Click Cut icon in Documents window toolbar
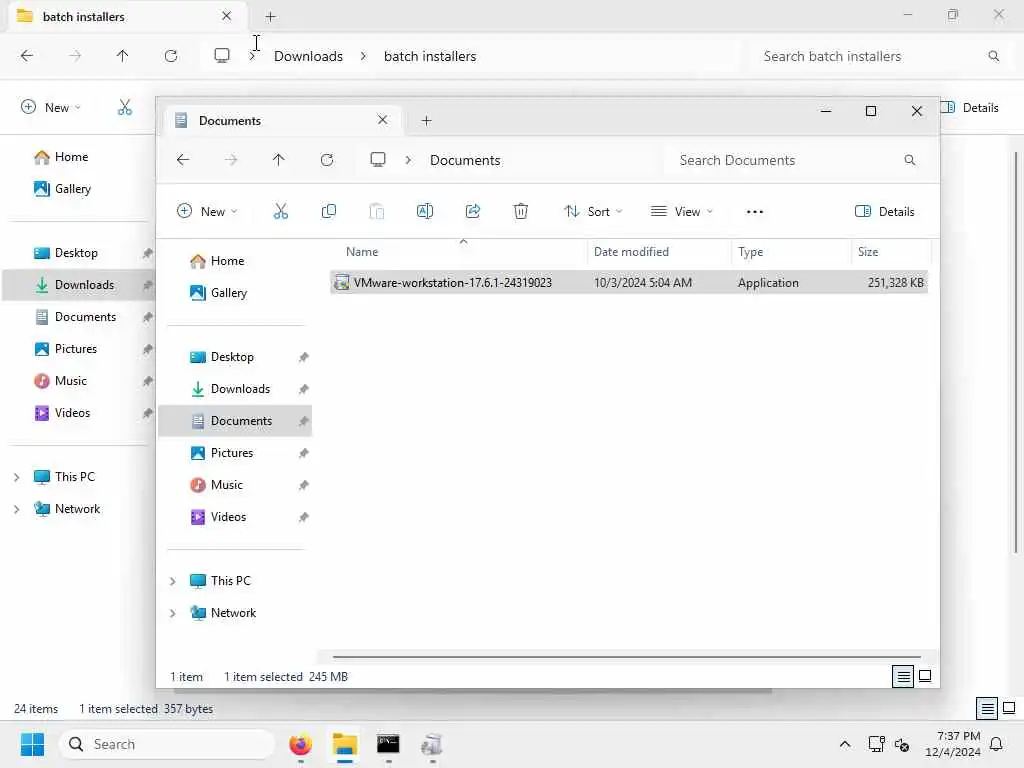Image resolution: width=1024 pixels, height=768 pixels. point(280,211)
